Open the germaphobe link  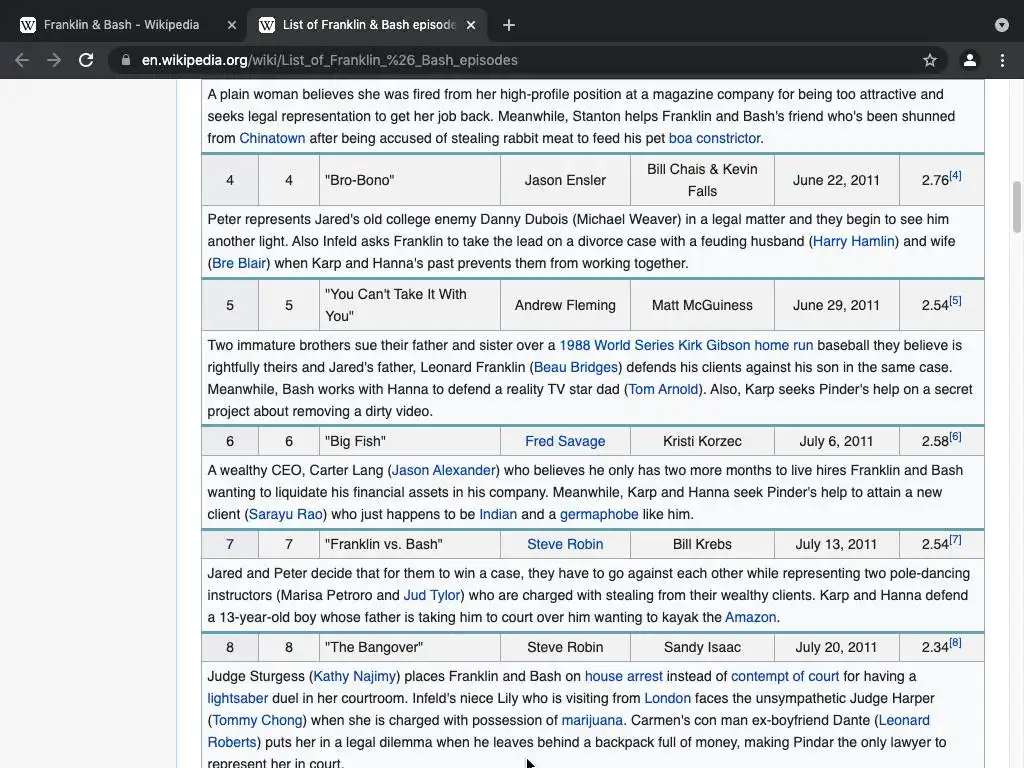point(599,515)
